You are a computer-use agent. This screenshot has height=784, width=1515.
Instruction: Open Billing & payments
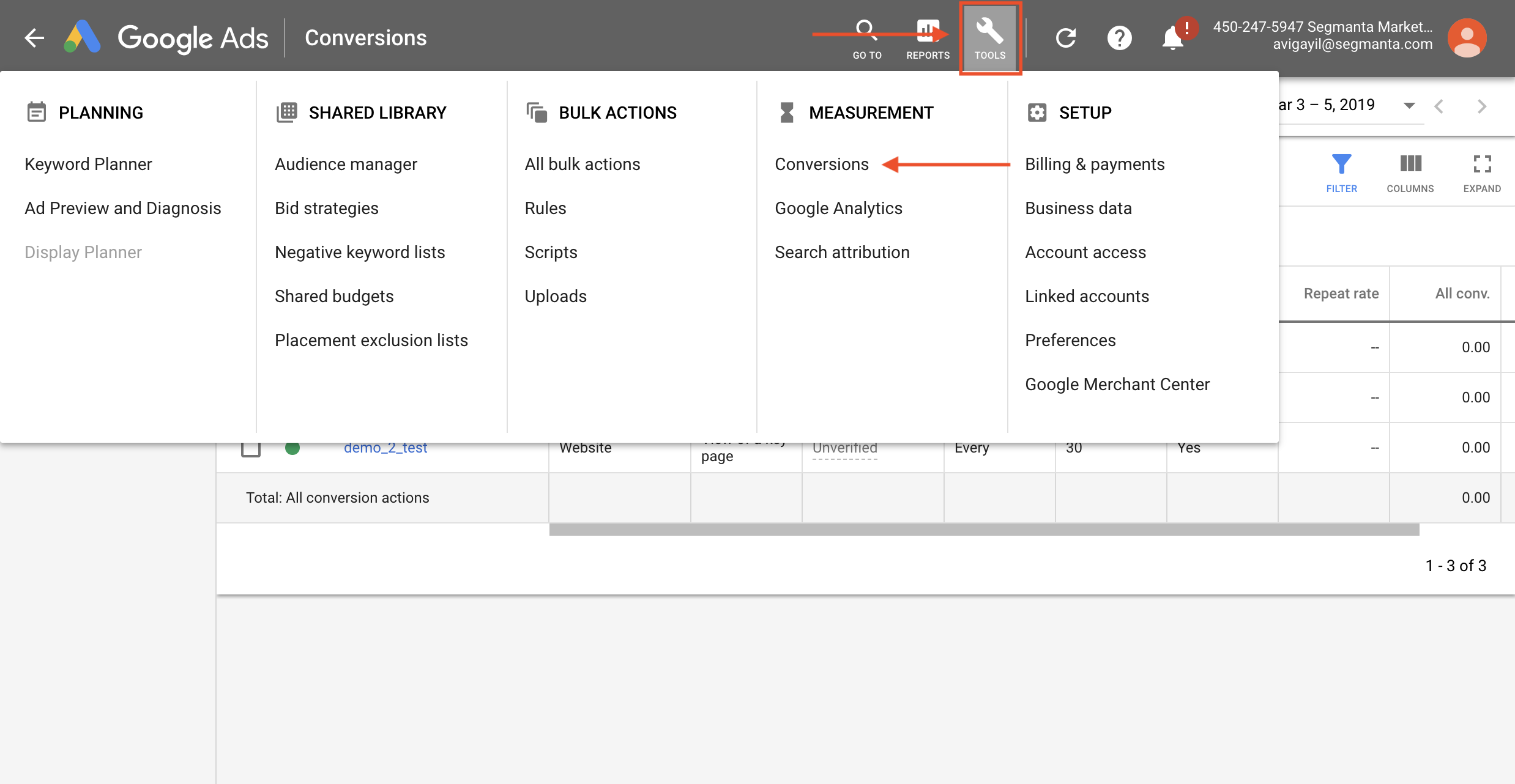[1095, 164]
